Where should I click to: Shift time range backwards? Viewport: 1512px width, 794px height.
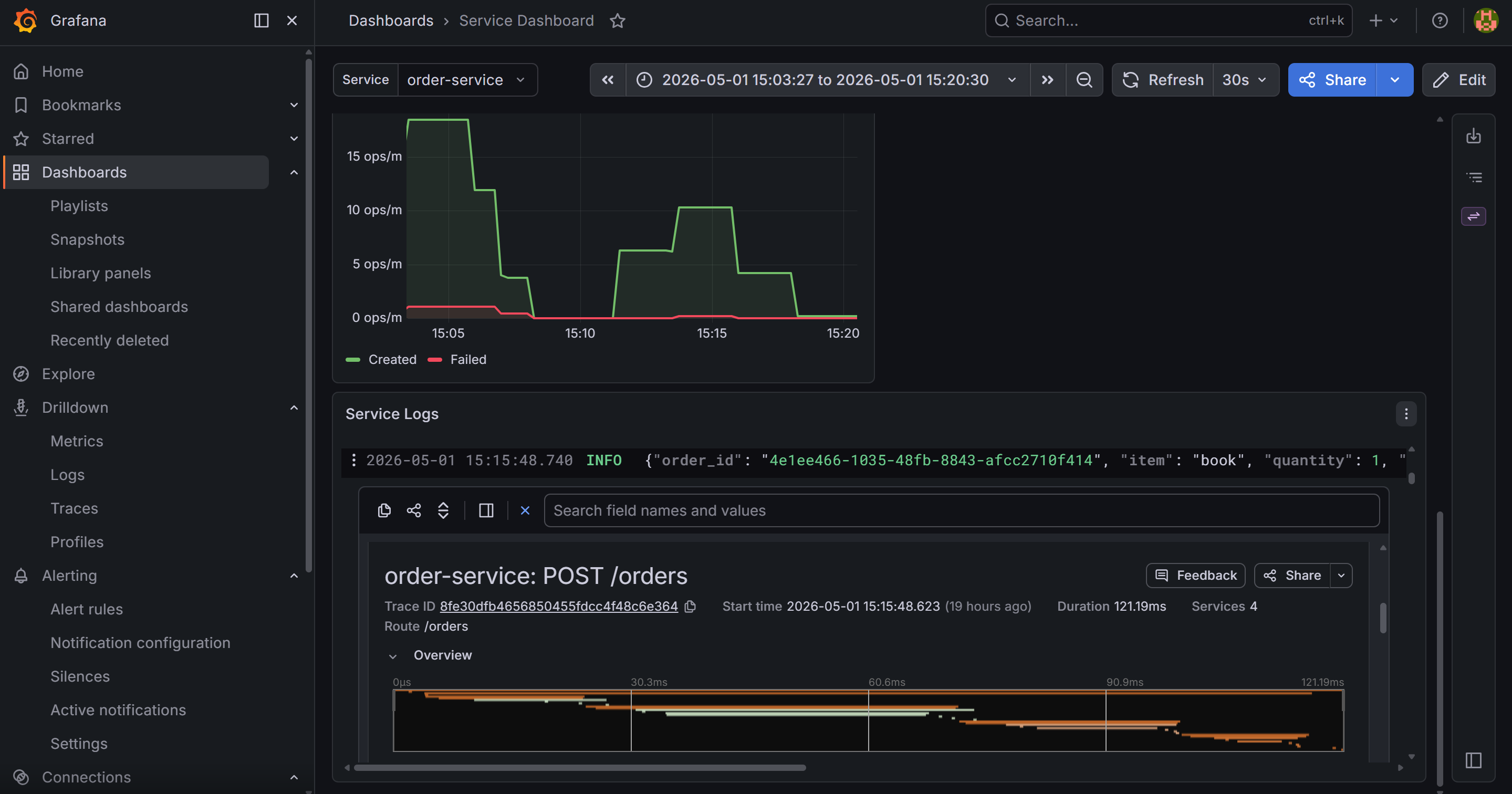pyautogui.click(x=608, y=80)
